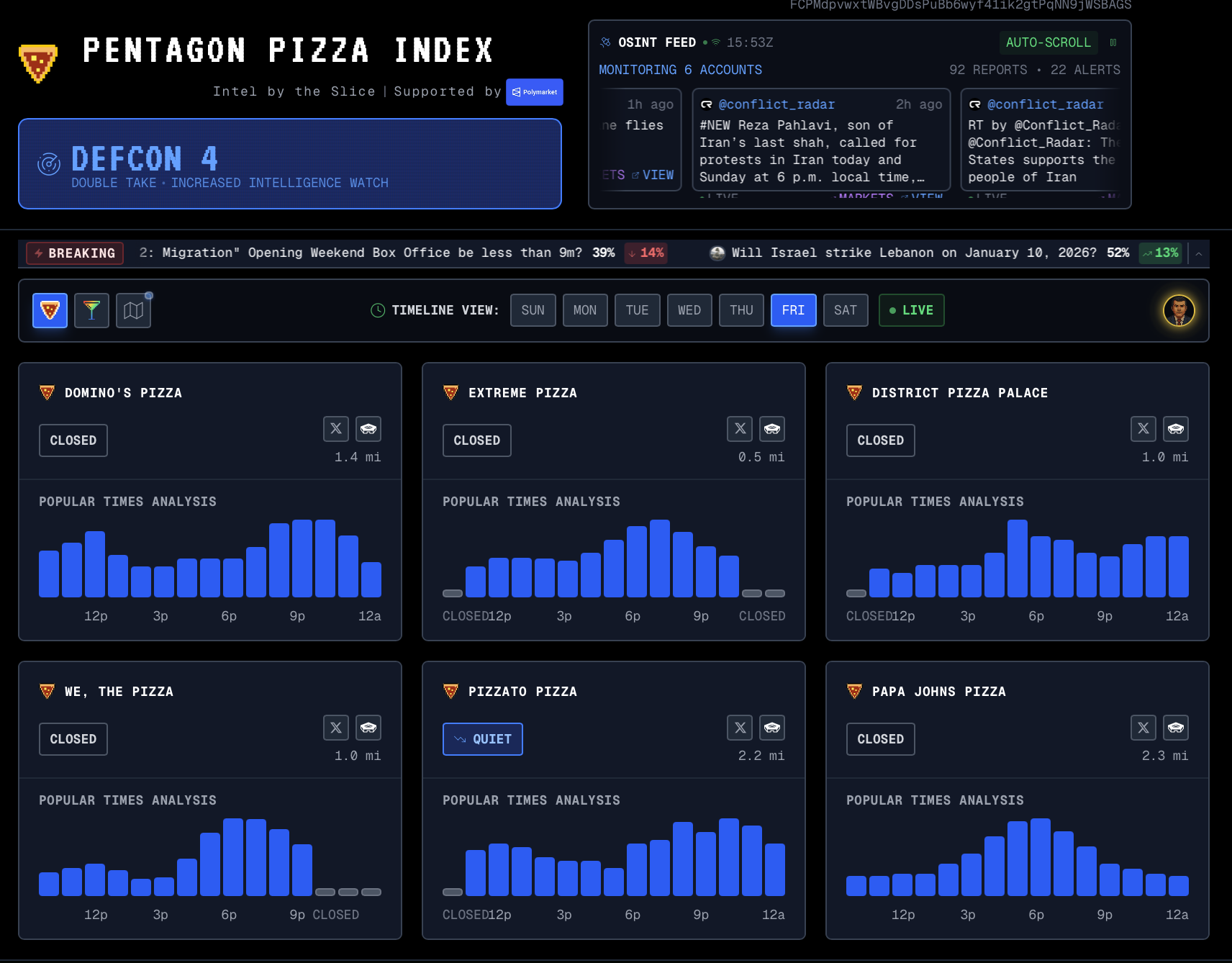Click "2.2 mi" distance on Pizzato card
The width and height of the screenshot is (1232, 963).
761,756
